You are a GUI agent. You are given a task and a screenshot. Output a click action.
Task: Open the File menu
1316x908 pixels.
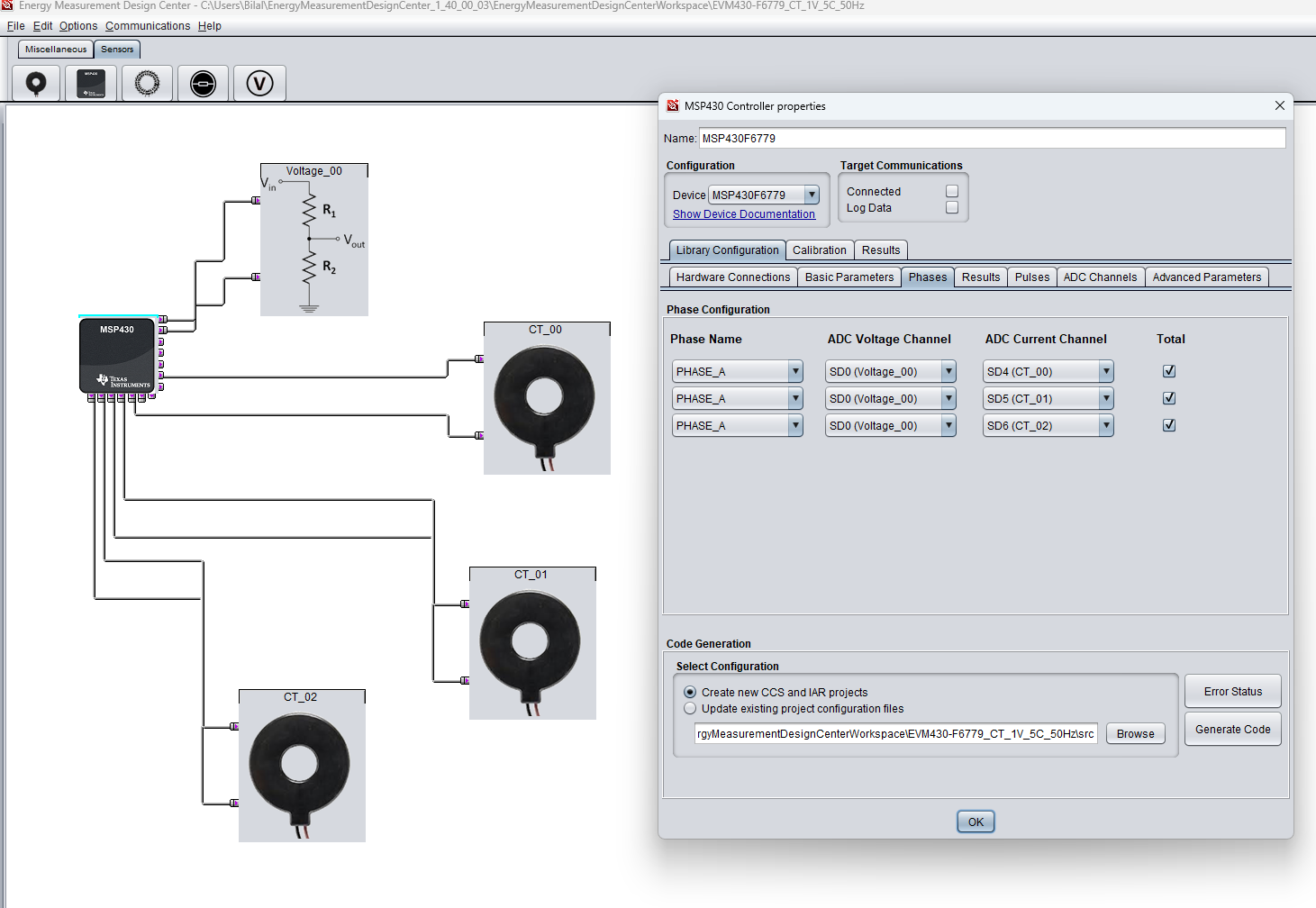coord(16,26)
